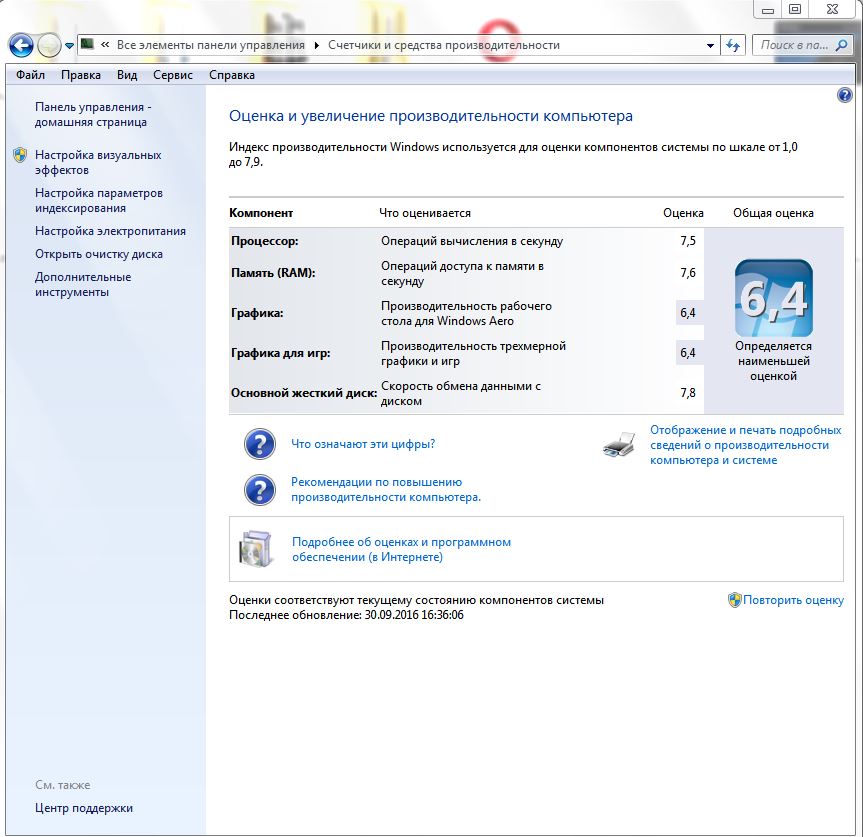The width and height of the screenshot is (863, 837).
Task: Select the 'Графика для игр:' row label
Action: pyautogui.click(x=281, y=353)
